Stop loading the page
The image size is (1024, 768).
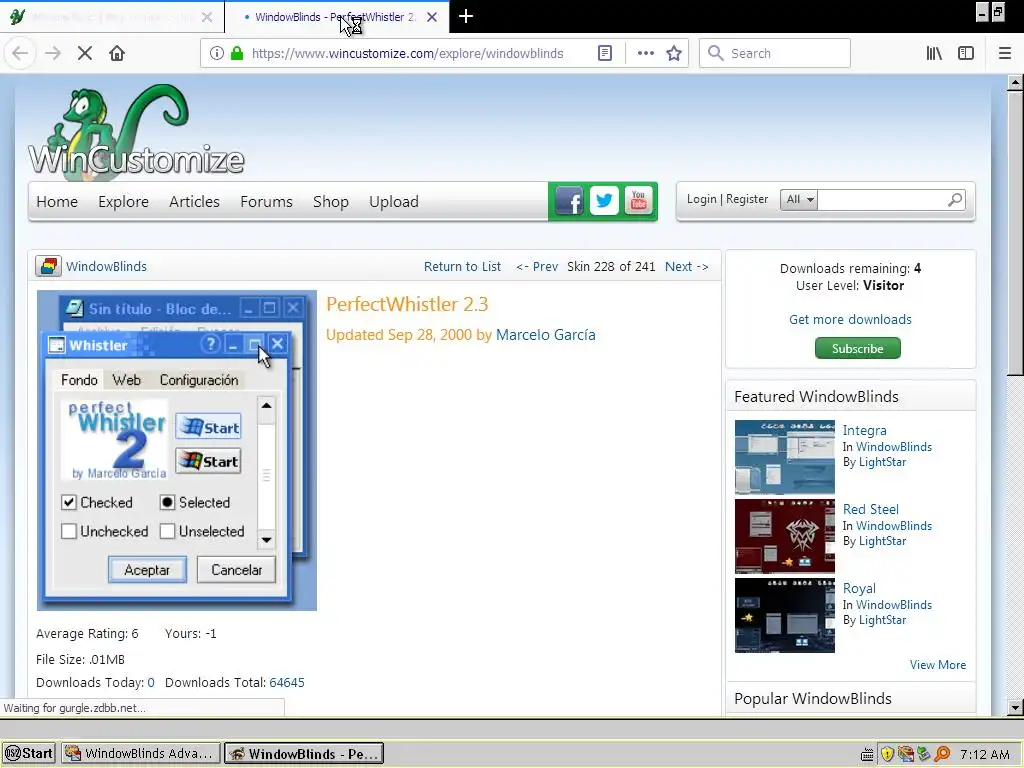pos(85,54)
